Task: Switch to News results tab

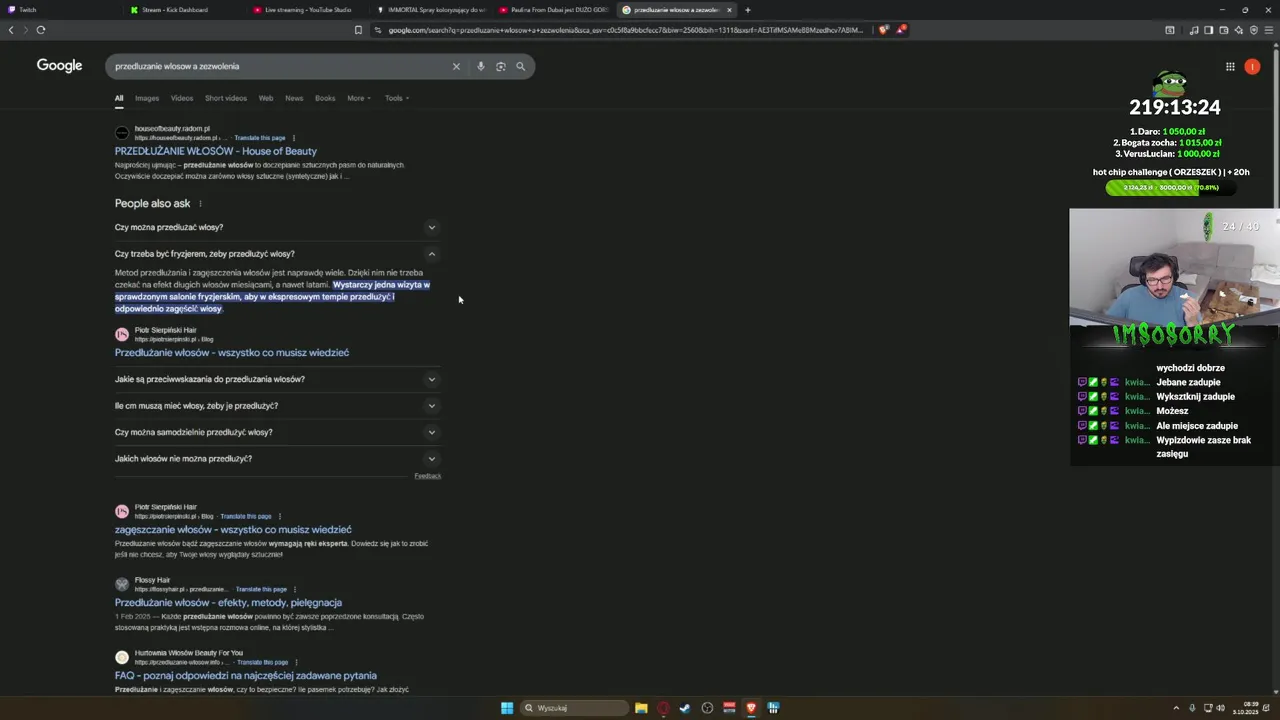Action: point(294,98)
